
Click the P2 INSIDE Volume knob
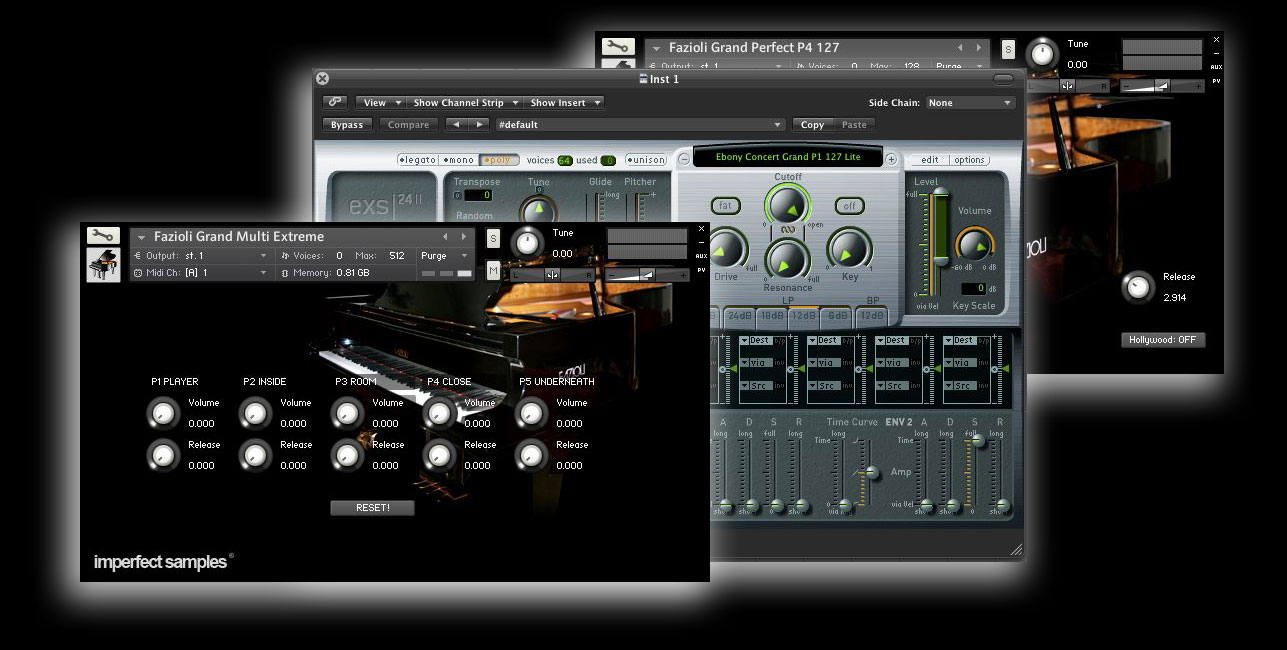(254, 413)
